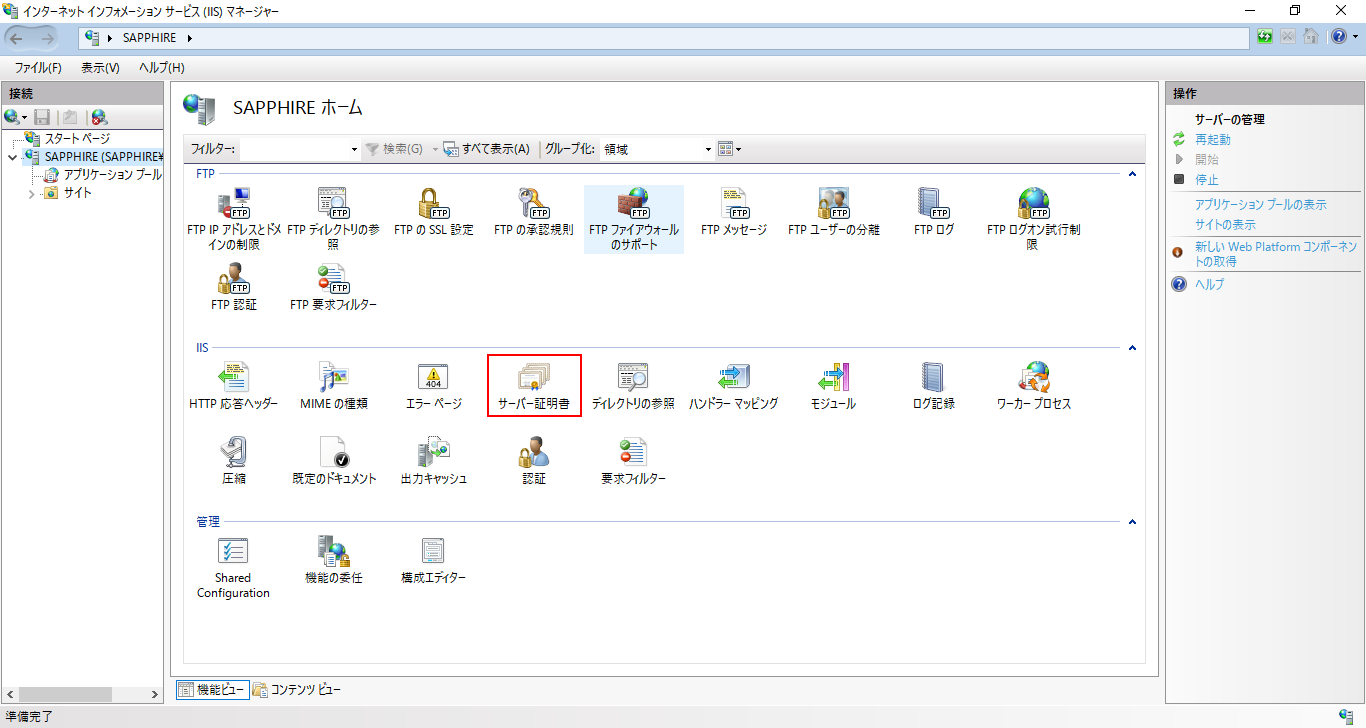Select SAPPHIRE server in connections tree
Viewport: 1366px width, 728px height.
[102, 157]
